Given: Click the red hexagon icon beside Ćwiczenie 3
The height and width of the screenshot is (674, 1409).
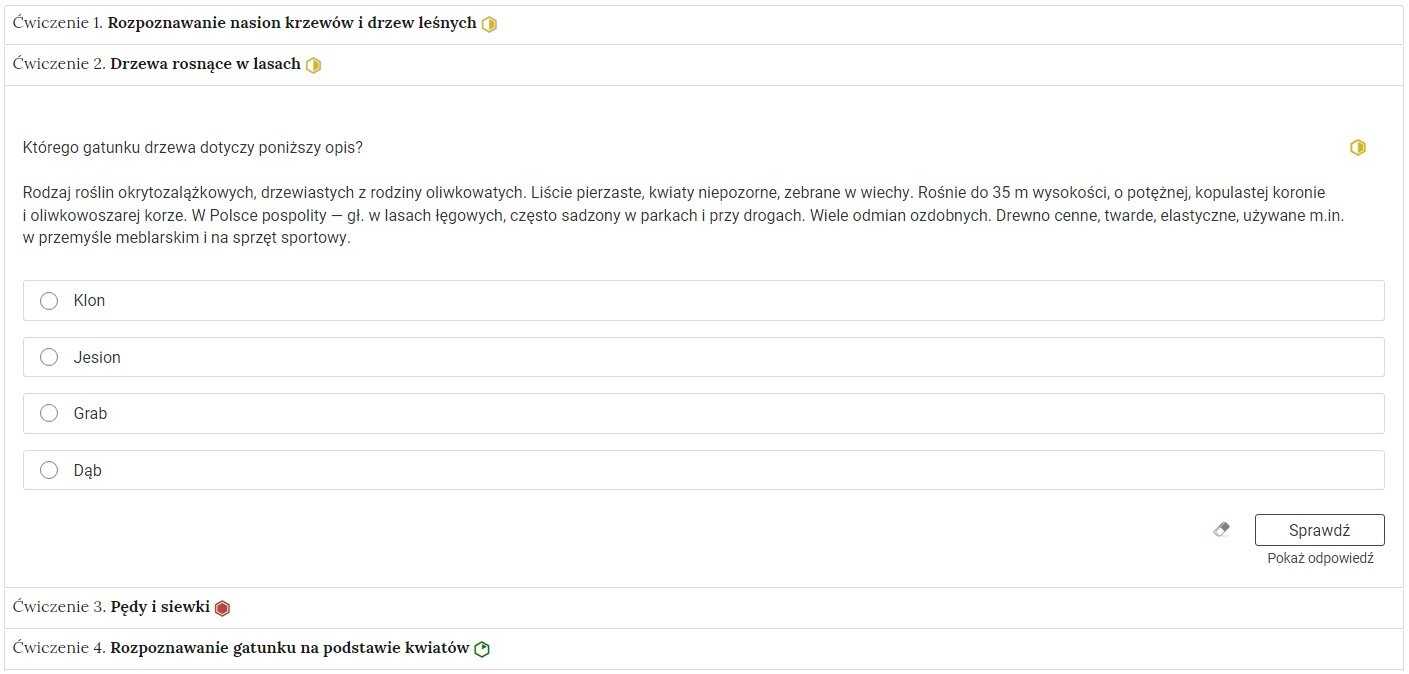Looking at the screenshot, I should (222, 608).
